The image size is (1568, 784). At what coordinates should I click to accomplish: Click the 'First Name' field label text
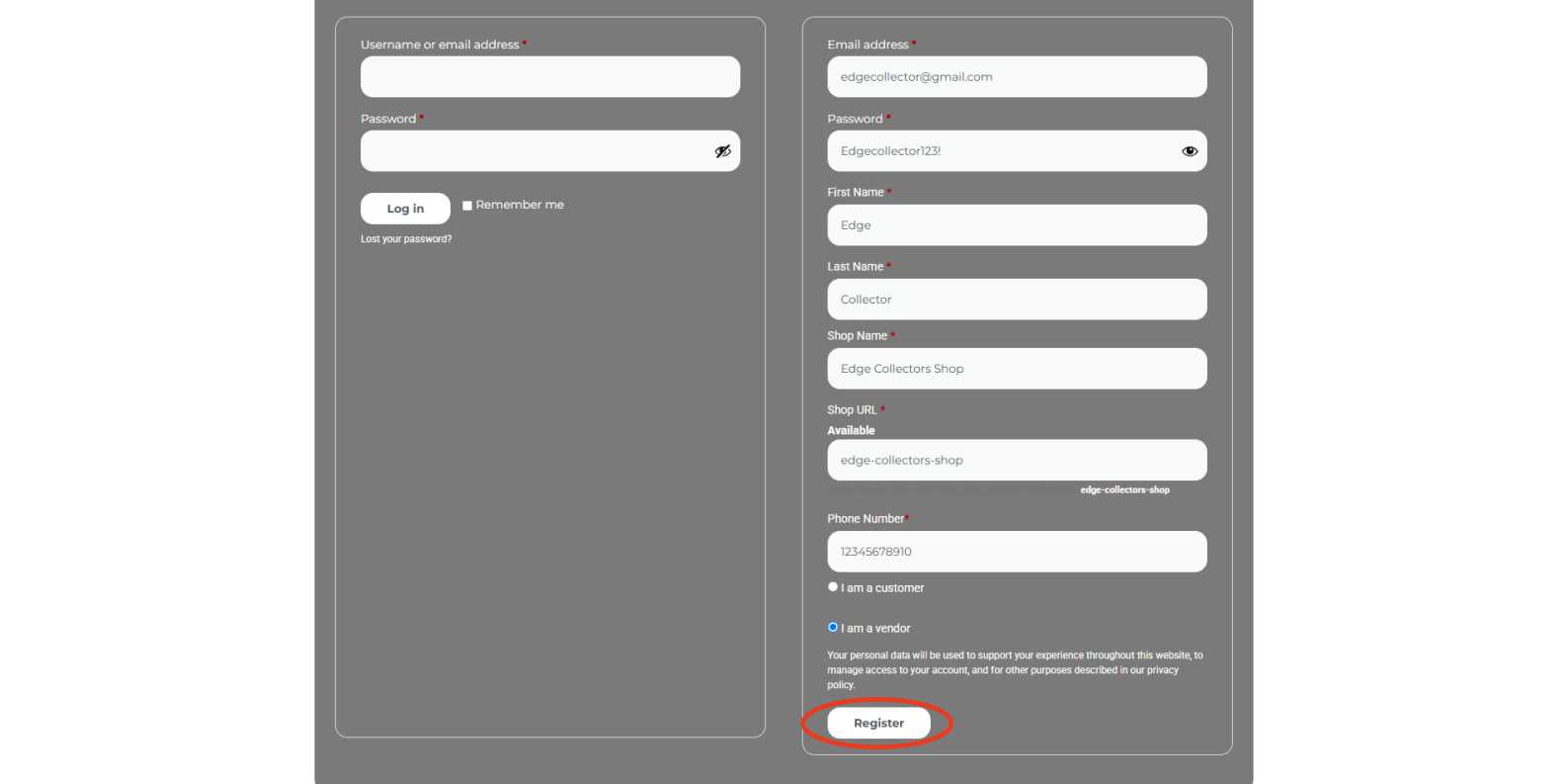[x=856, y=193]
